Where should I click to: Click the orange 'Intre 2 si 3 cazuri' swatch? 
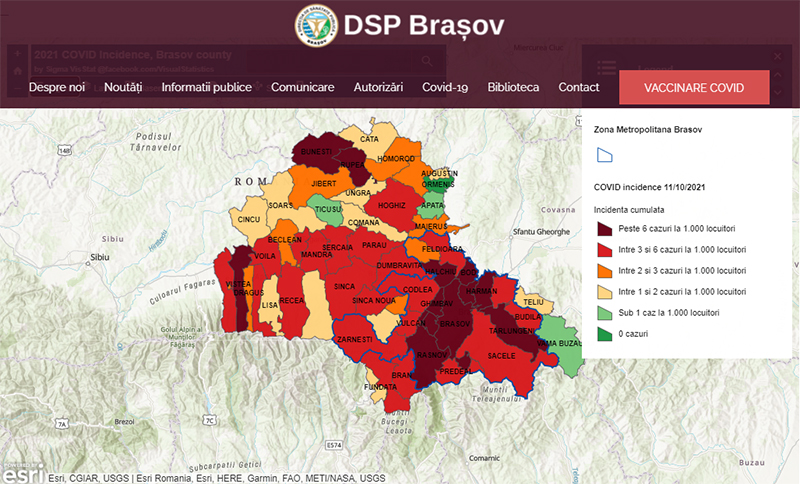click(x=604, y=270)
